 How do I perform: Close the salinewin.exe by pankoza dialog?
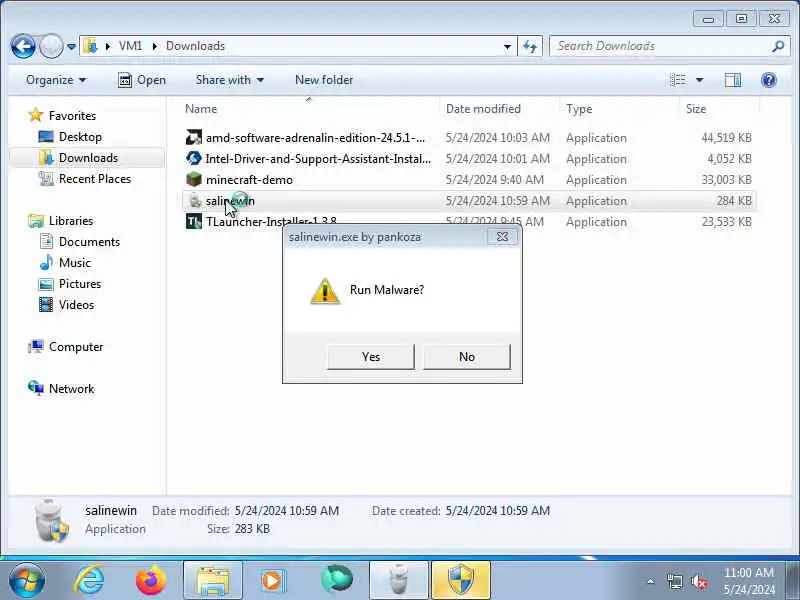(x=502, y=237)
